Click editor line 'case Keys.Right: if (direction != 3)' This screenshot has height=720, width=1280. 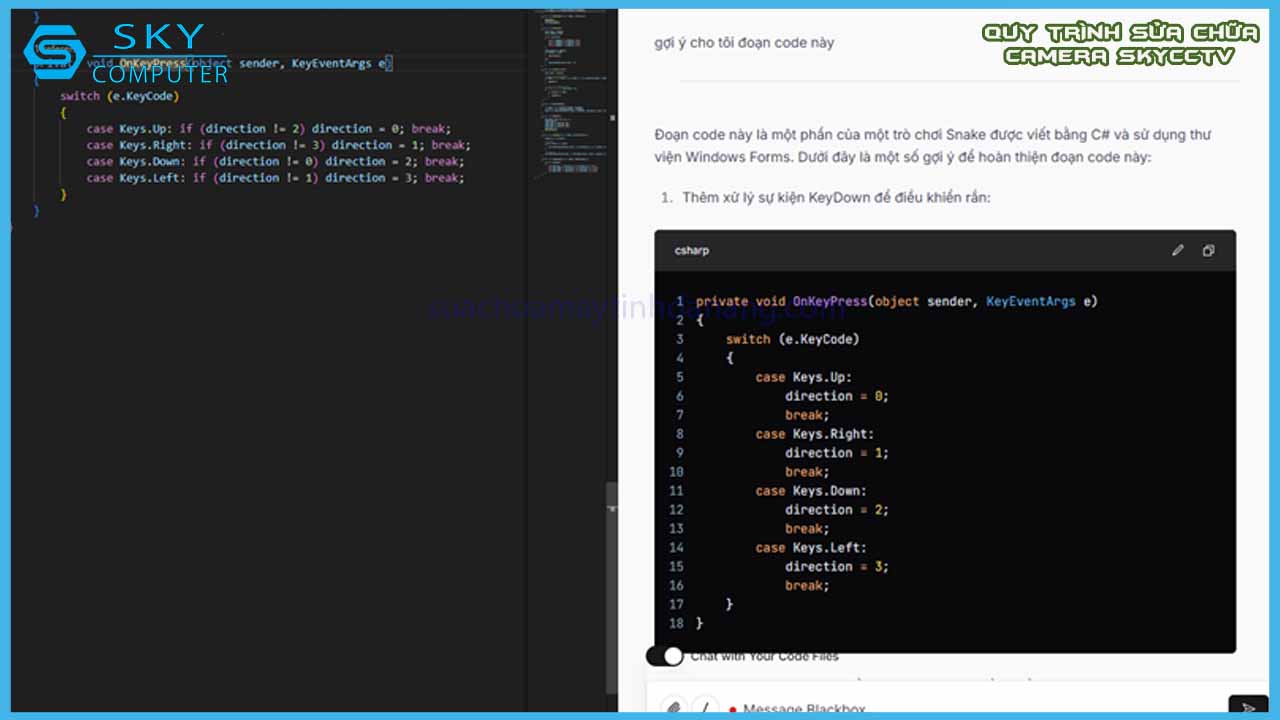pos(278,145)
